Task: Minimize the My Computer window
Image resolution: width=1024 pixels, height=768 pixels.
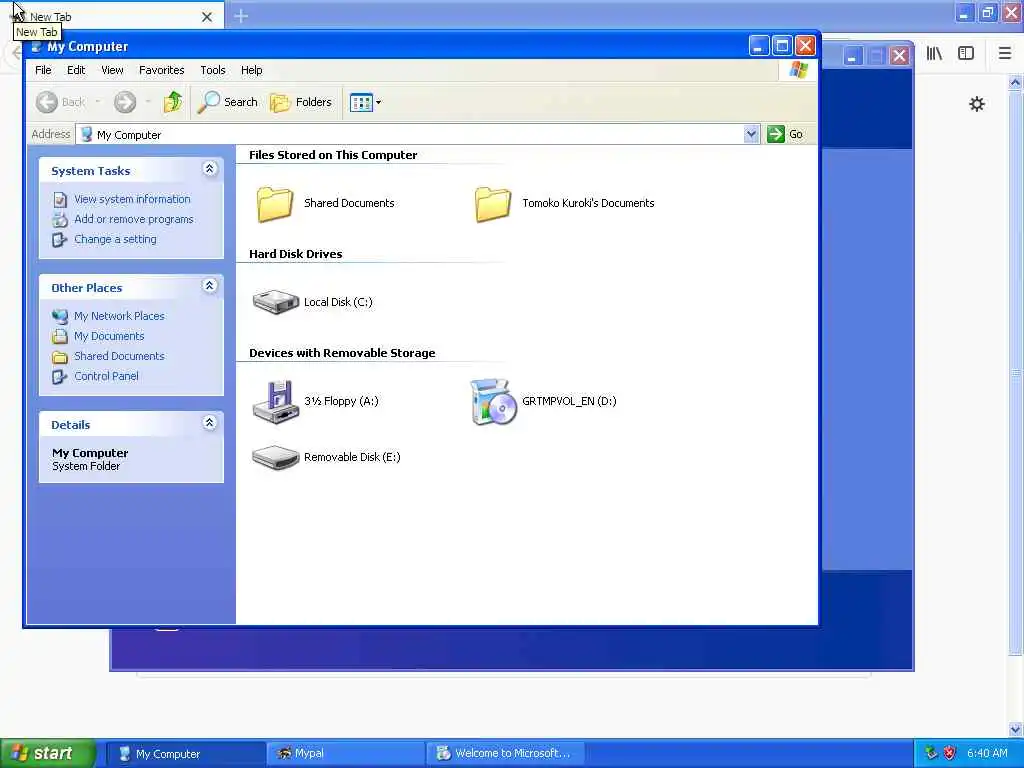Action: pyautogui.click(x=758, y=46)
